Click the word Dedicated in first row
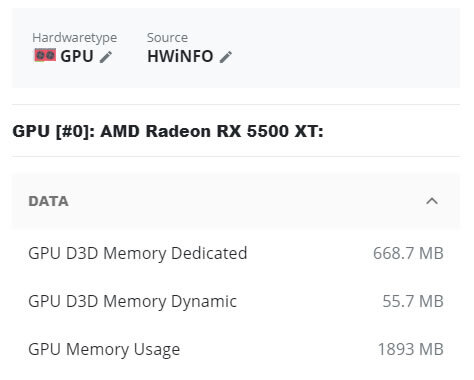 coord(209,253)
